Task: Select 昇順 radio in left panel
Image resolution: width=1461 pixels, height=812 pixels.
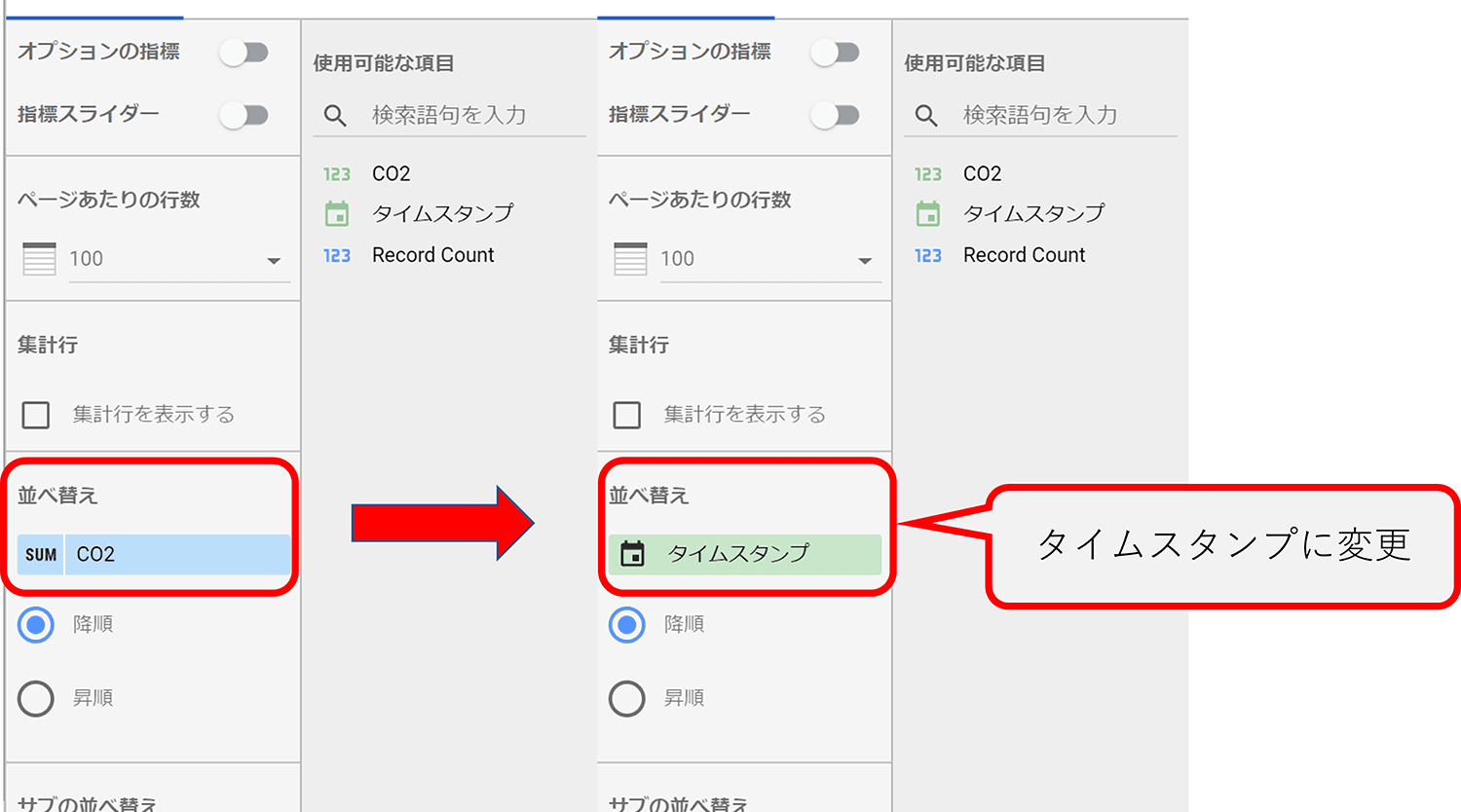Action: tap(36, 698)
